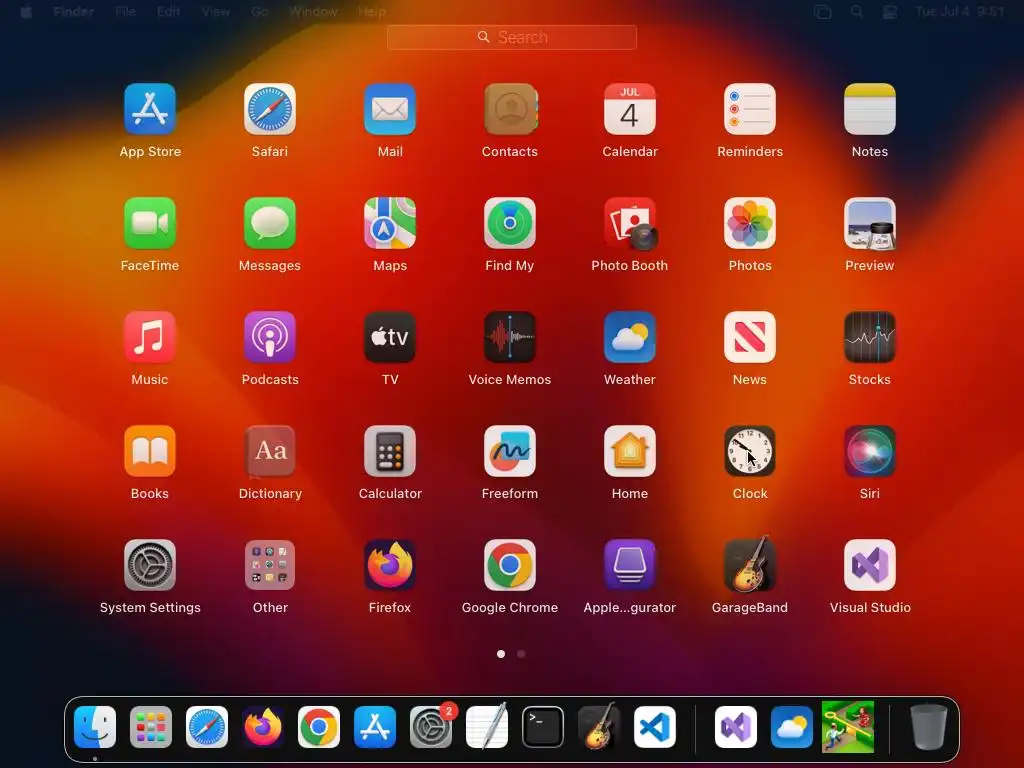1024x768 pixels.
Task: Open purple Visual Studio in the Dock
Action: coord(736,727)
